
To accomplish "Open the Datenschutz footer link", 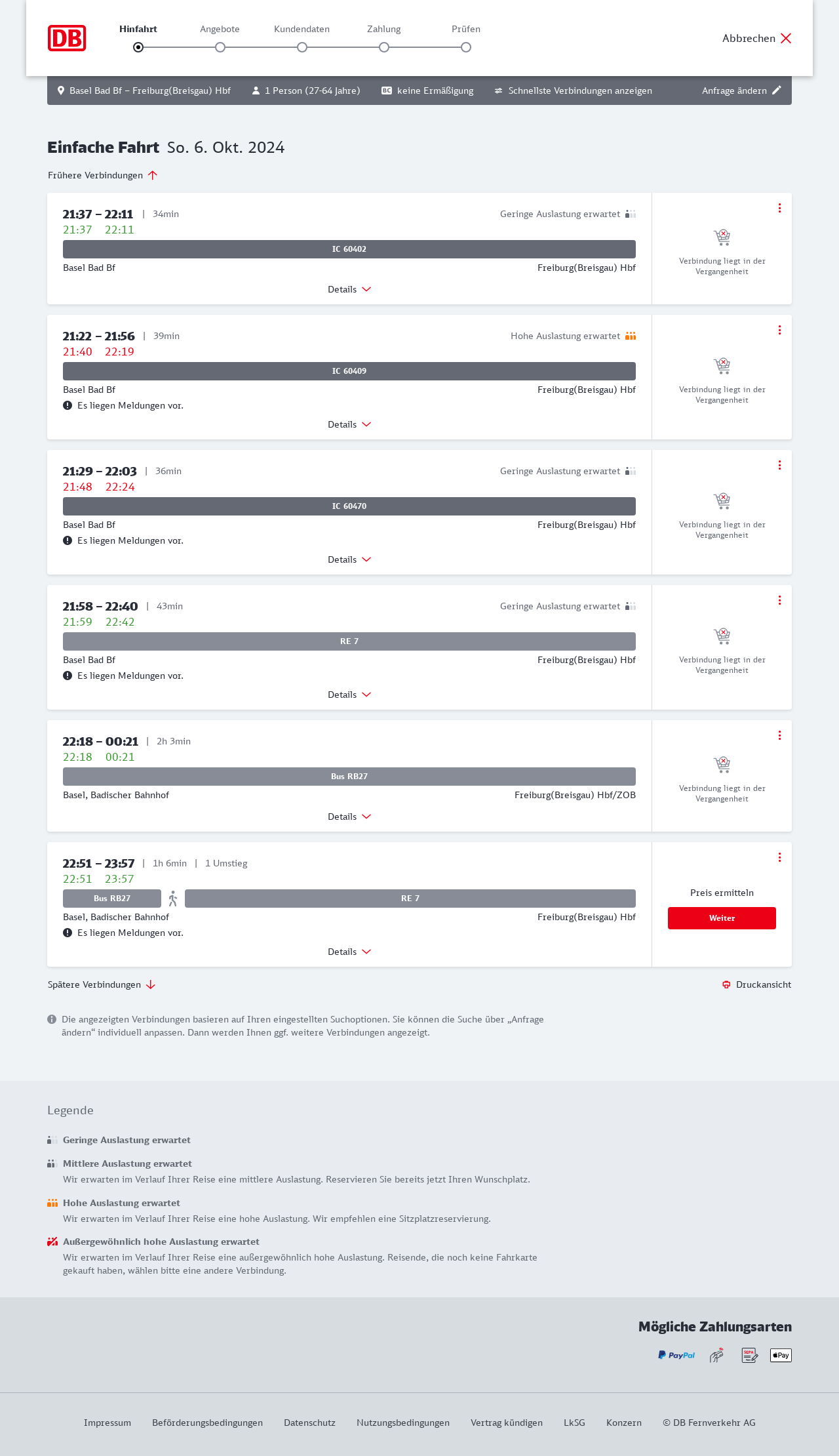I will 309,1423.
